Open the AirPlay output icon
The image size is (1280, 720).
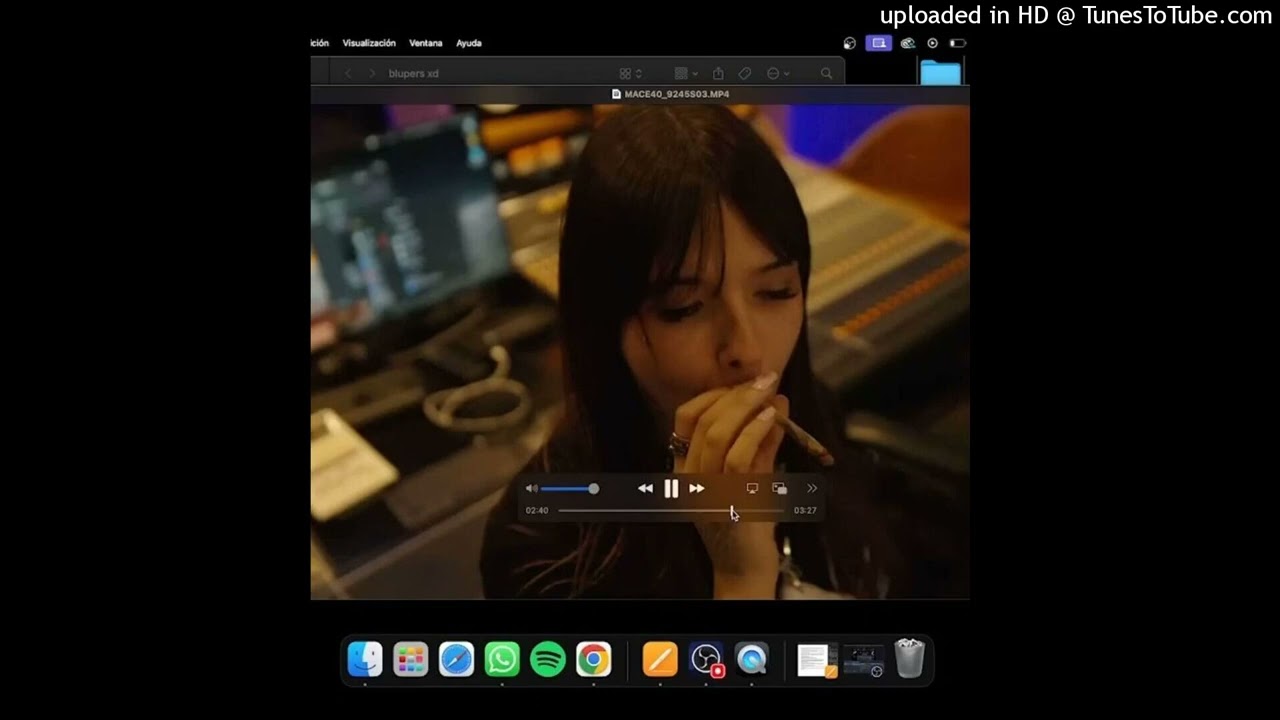tap(752, 488)
